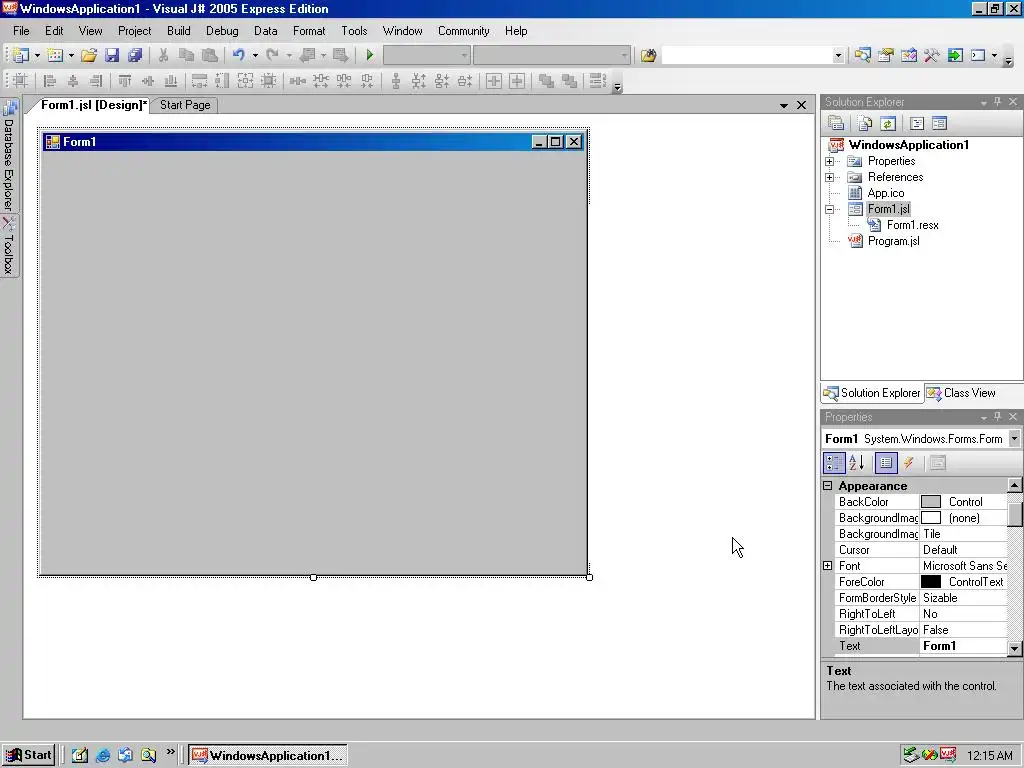The height and width of the screenshot is (768, 1024).
Task: Click the Bring to Front layout icon
Action: click(546, 81)
